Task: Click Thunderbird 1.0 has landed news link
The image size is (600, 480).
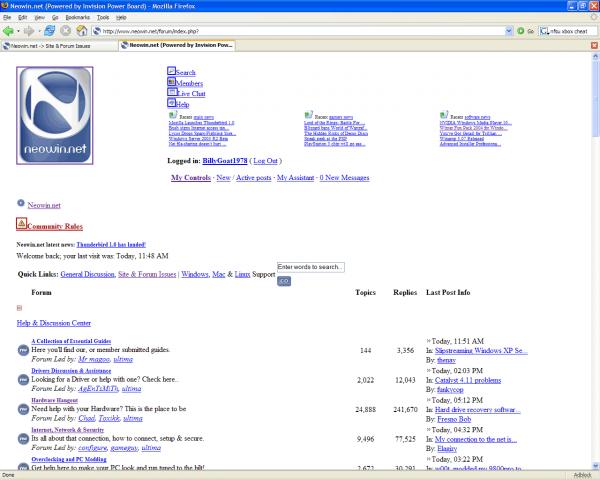Action: point(111,244)
